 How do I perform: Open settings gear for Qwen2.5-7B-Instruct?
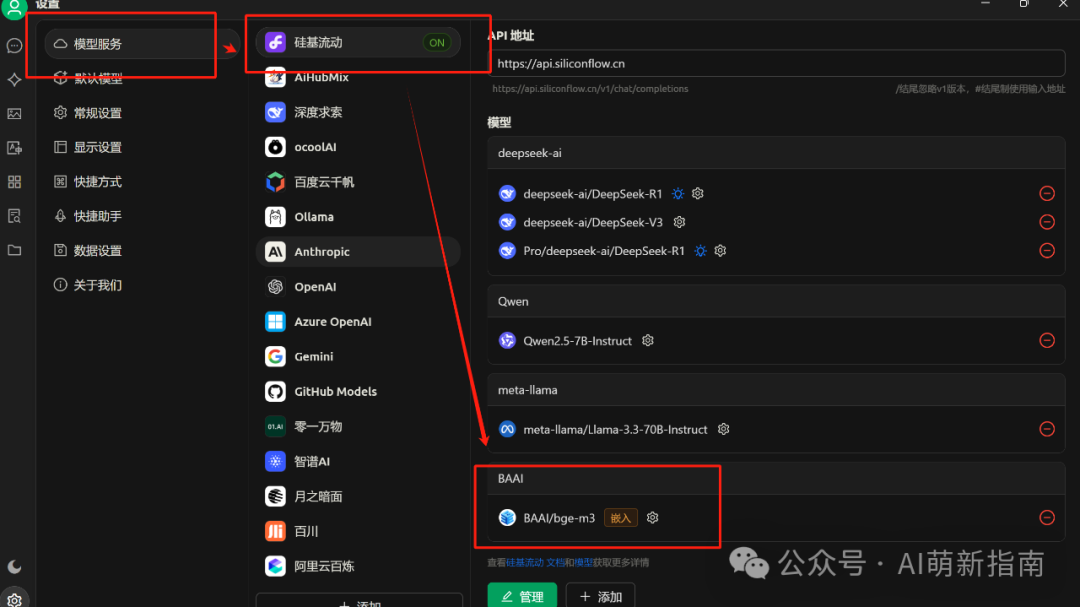(647, 340)
